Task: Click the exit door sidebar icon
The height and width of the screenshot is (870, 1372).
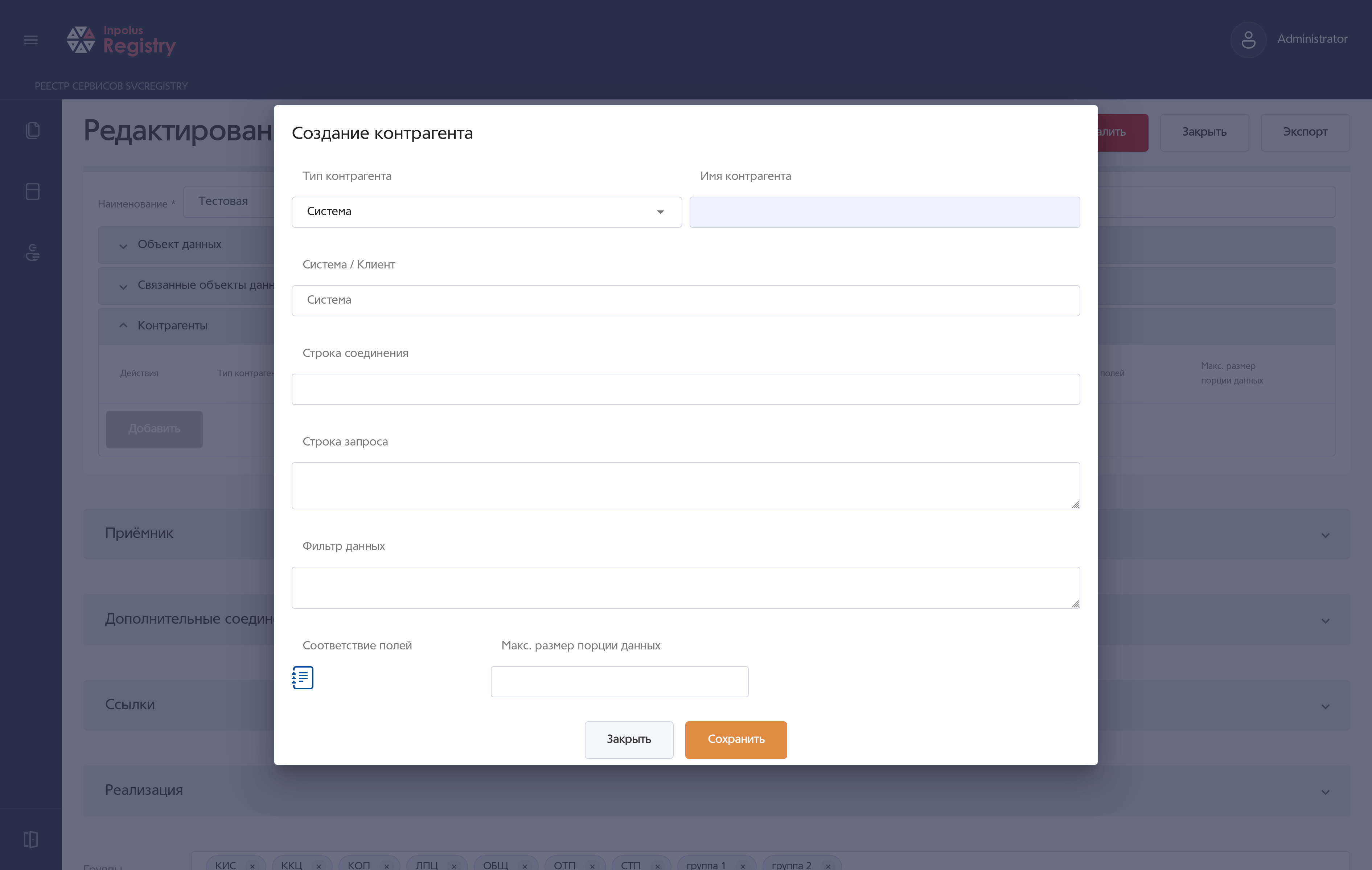Action: [31, 839]
